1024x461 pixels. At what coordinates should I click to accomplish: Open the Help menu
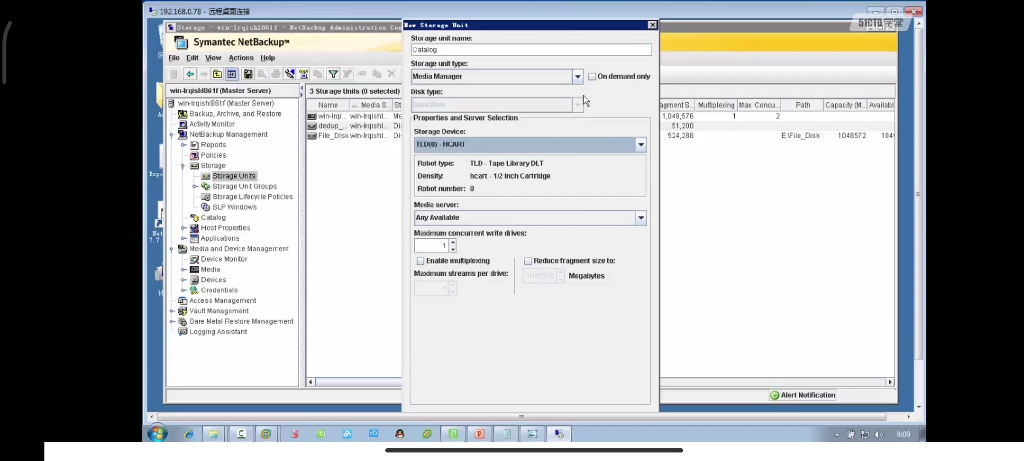pos(268,58)
